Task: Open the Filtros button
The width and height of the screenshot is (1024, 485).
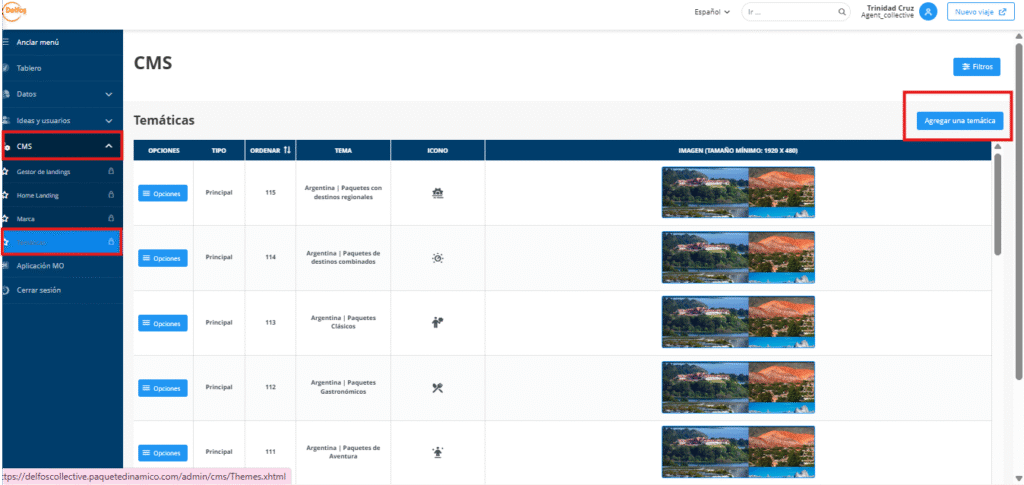Action: [976, 67]
